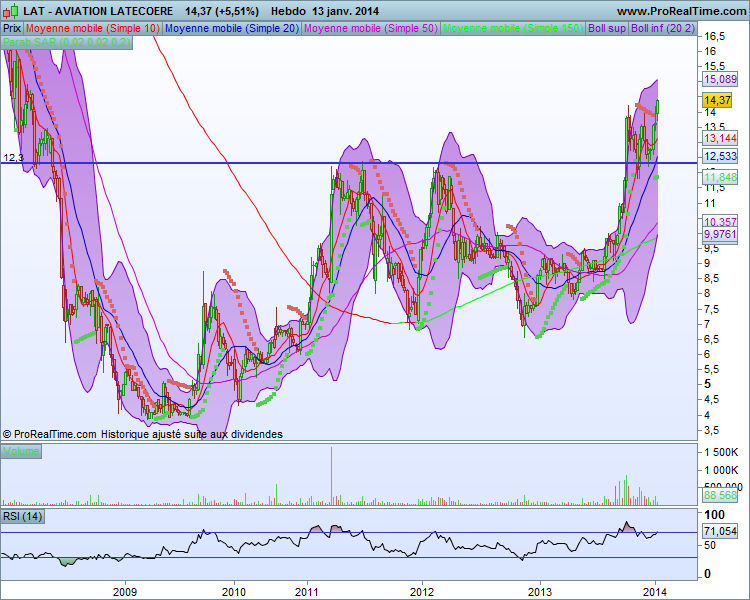The image size is (750, 600).
Task: Click the Boll sup indicator label
Action: coord(607,29)
